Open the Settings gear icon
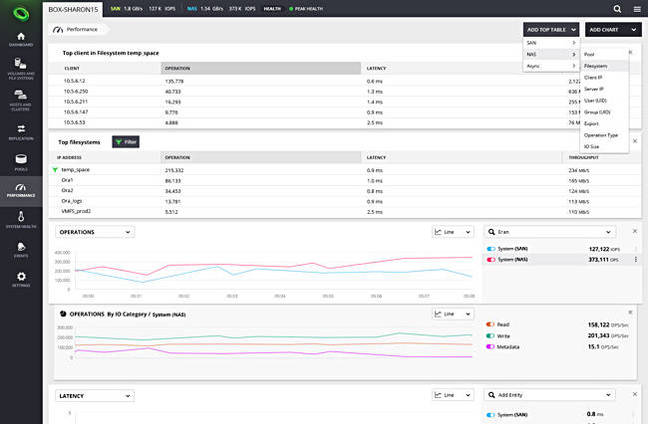The height and width of the screenshot is (424, 648). (21, 276)
